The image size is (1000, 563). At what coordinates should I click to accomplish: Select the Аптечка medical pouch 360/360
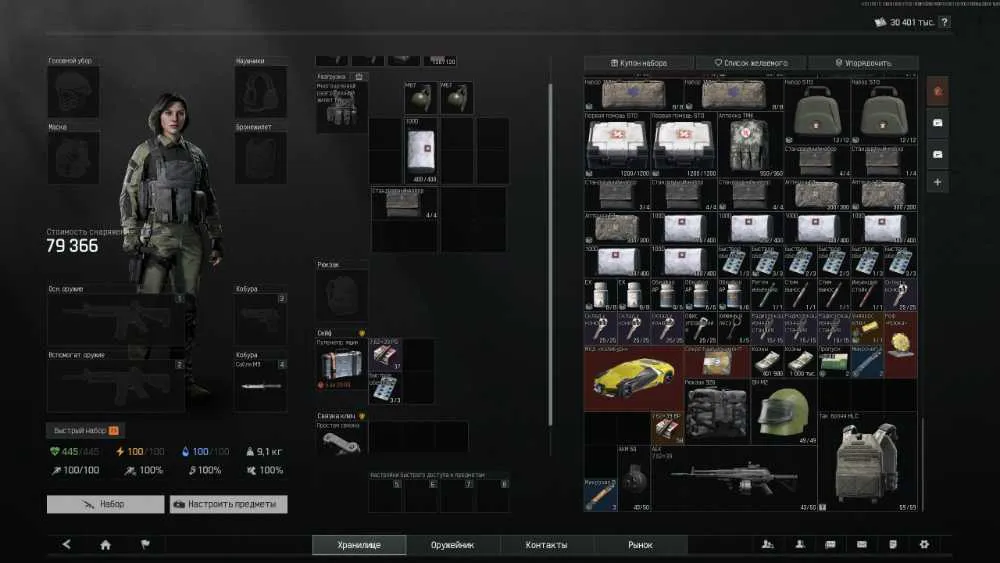[751, 145]
